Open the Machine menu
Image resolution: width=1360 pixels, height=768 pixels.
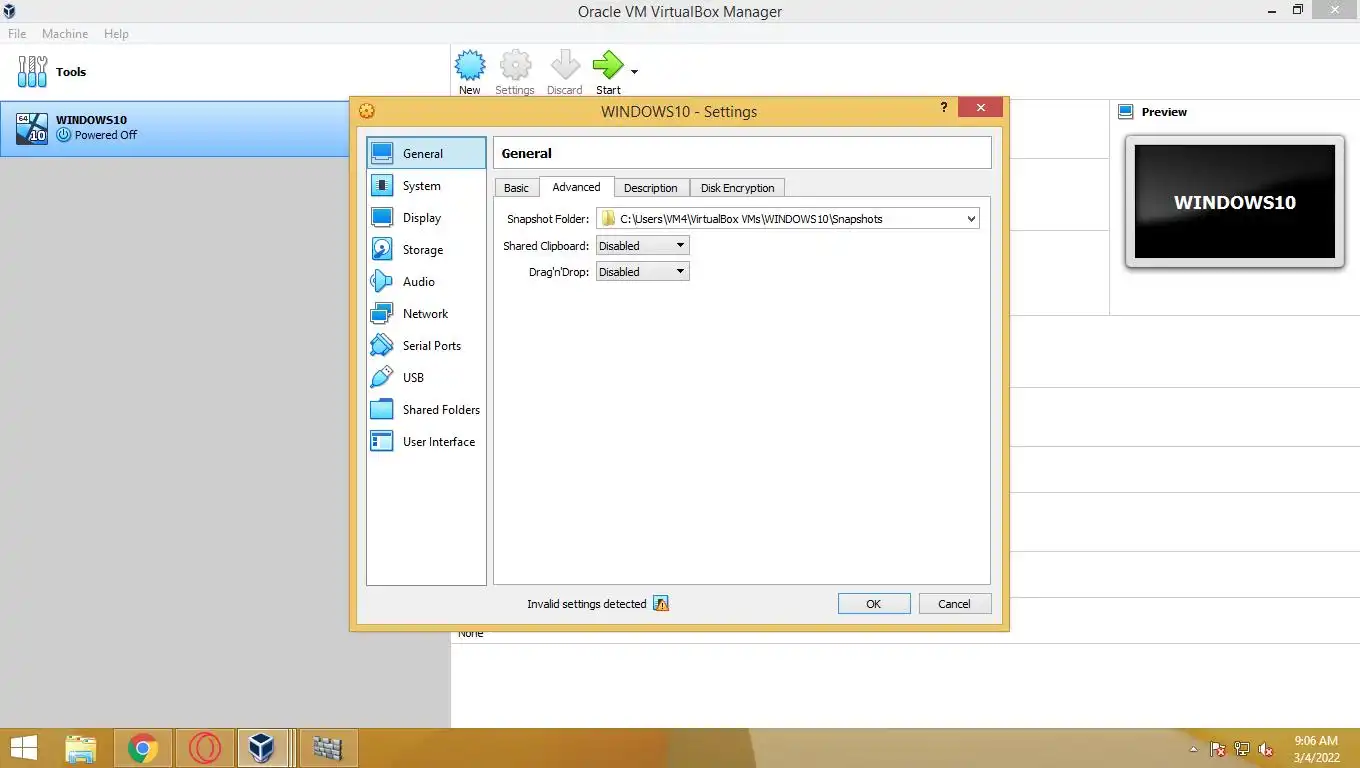point(65,33)
